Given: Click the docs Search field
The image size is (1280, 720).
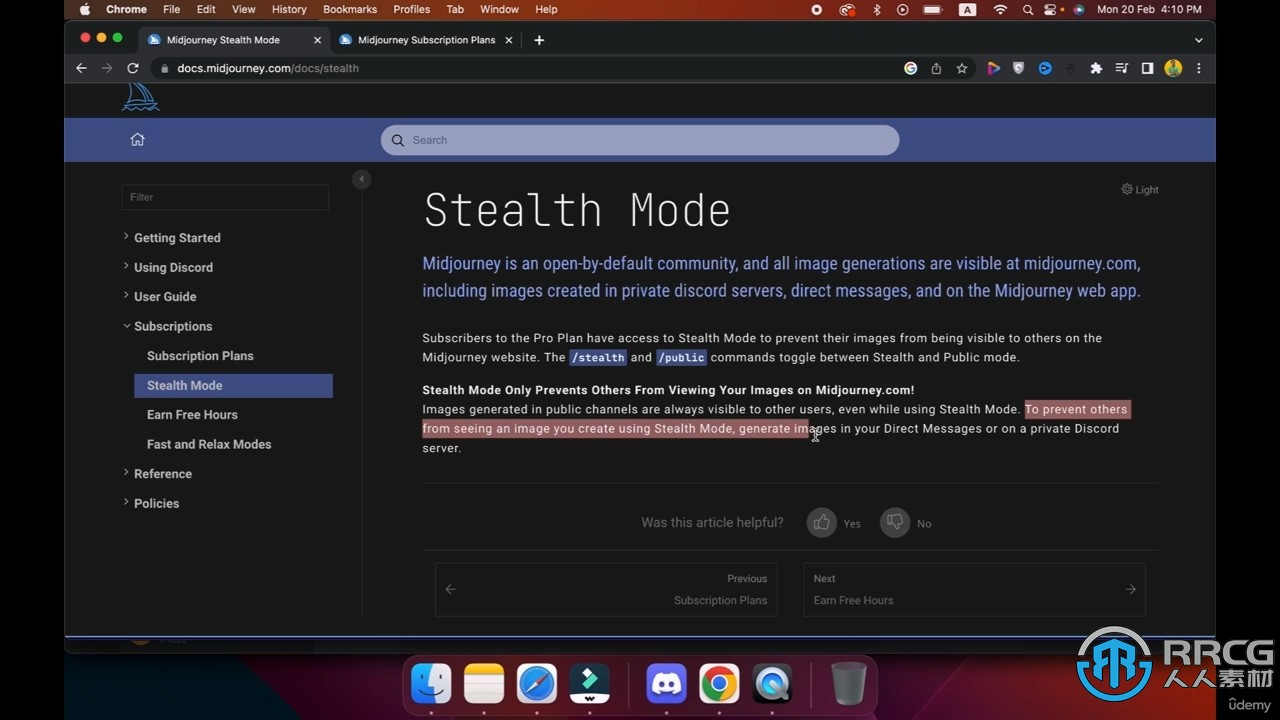Looking at the screenshot, I should pos(640,140).
